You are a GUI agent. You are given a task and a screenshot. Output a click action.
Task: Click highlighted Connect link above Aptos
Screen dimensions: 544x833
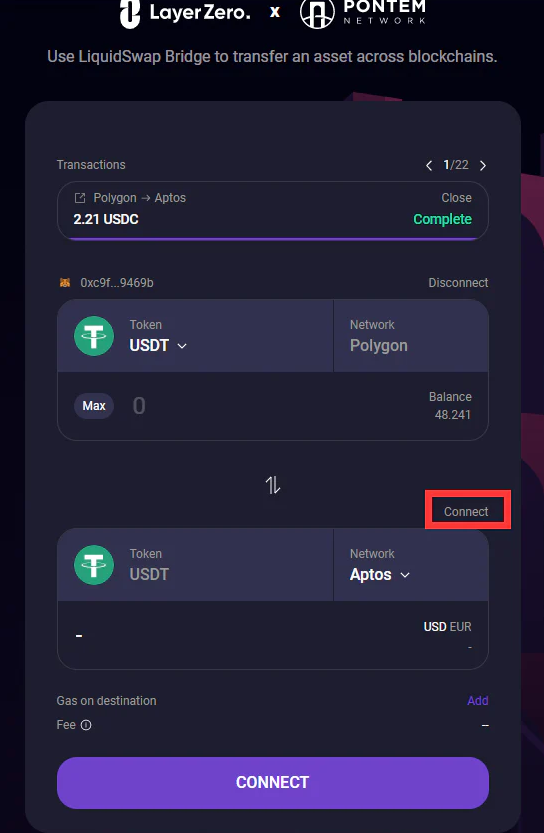(x=466, y=512)
